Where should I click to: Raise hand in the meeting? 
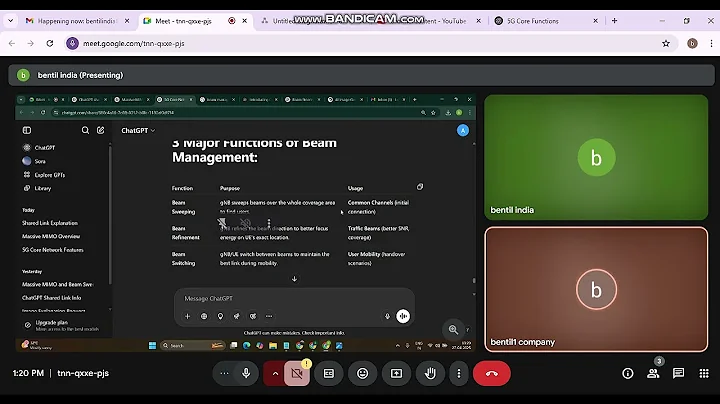click(430, 373)
